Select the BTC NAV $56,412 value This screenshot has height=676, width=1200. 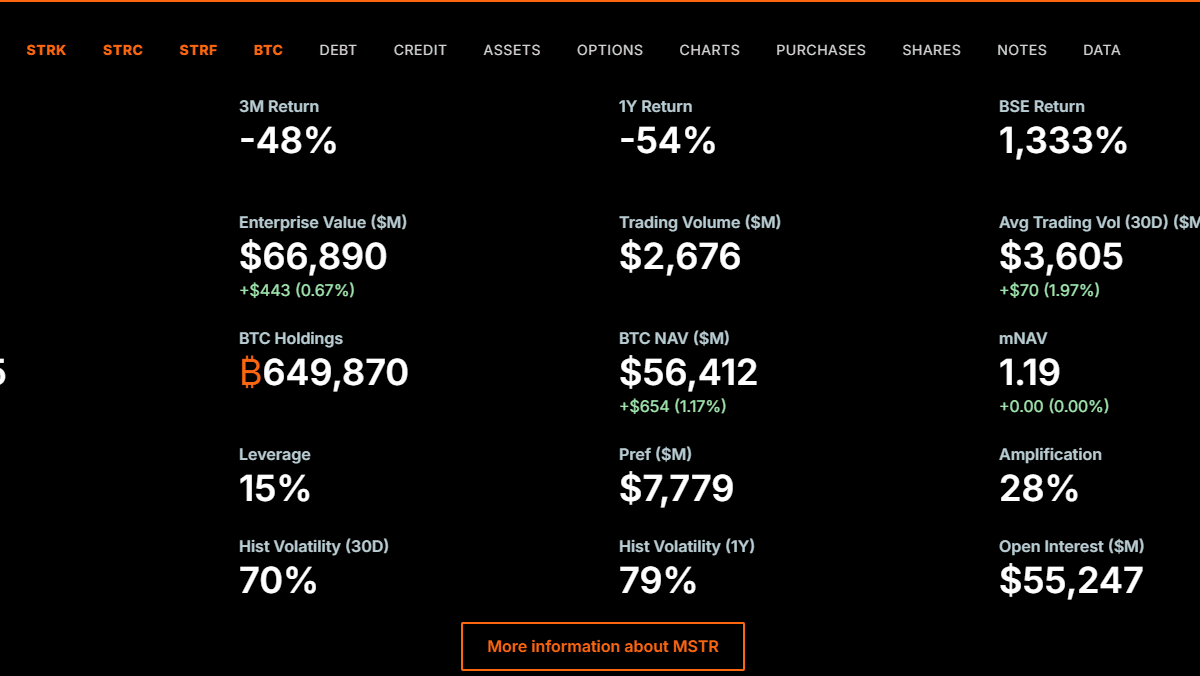tap(688, 373)
